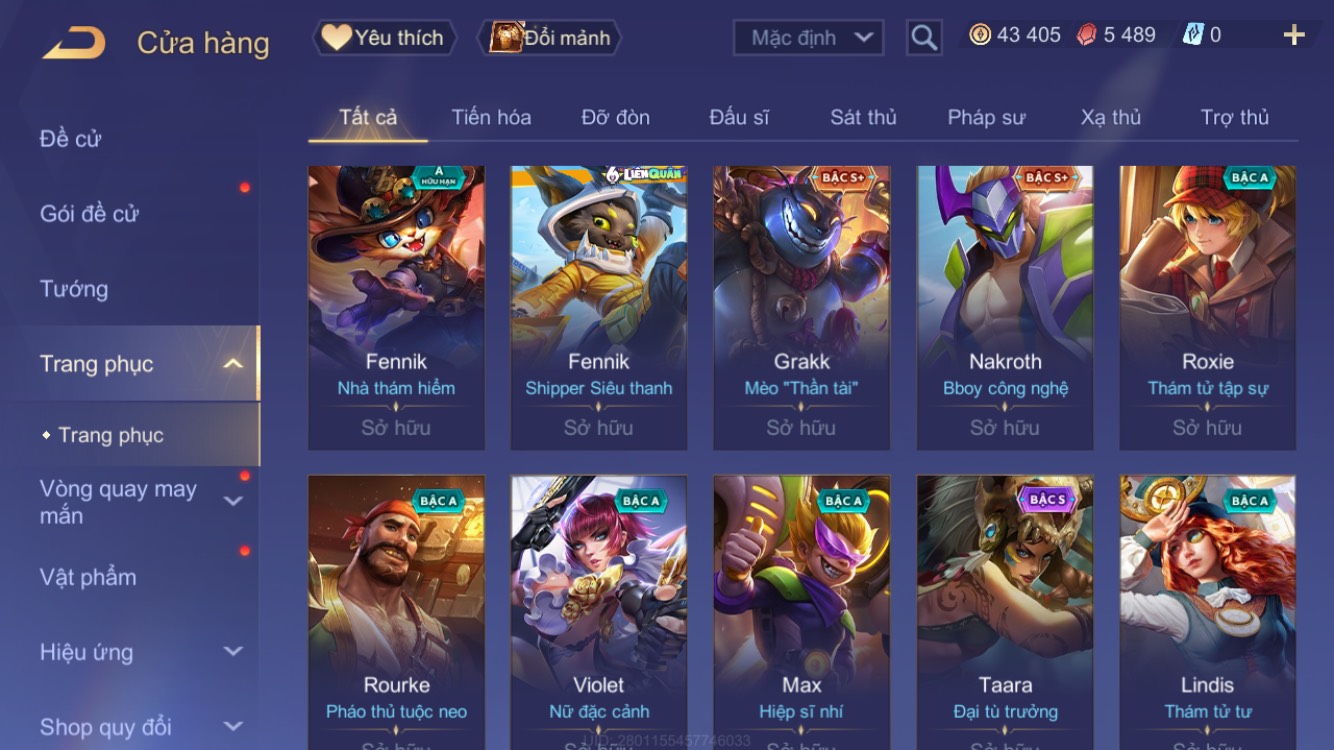Click the gold coin icon showing 43 405
Screen dimensions: 1334x750
(x=980, y=35)
